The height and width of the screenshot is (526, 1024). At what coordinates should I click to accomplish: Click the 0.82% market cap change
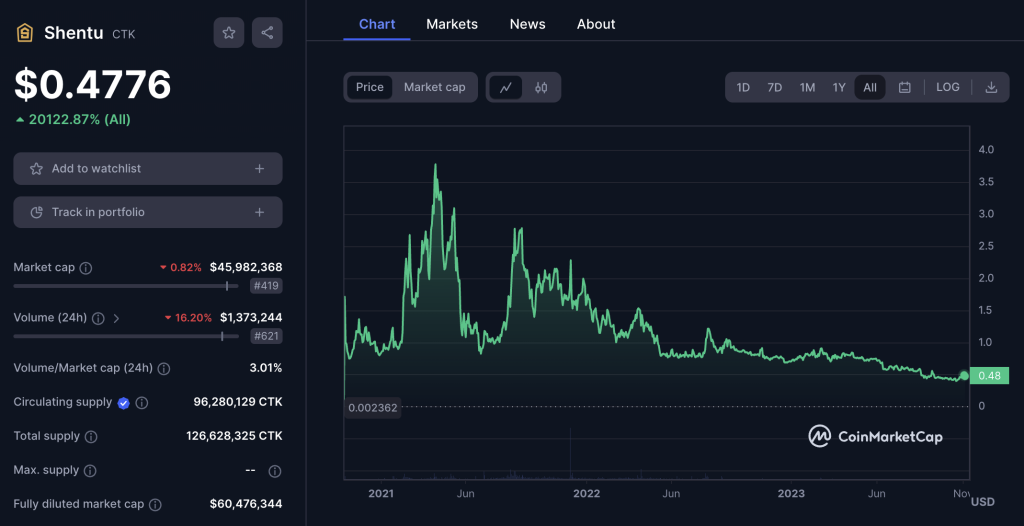coord(181,267)
